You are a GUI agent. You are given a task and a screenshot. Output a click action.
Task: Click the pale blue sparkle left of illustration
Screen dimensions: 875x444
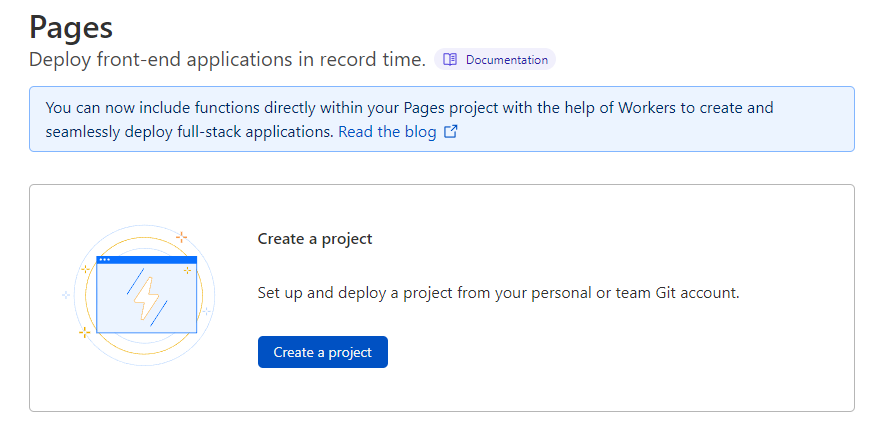coord(66,295)
